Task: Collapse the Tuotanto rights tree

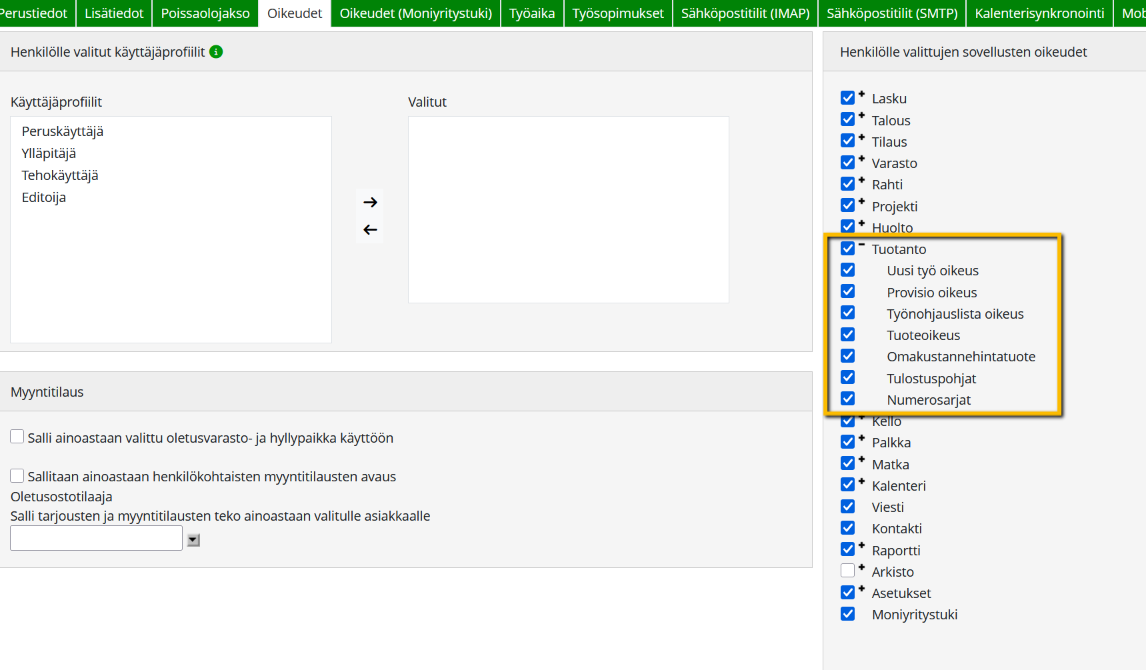Action: point(862,245)
